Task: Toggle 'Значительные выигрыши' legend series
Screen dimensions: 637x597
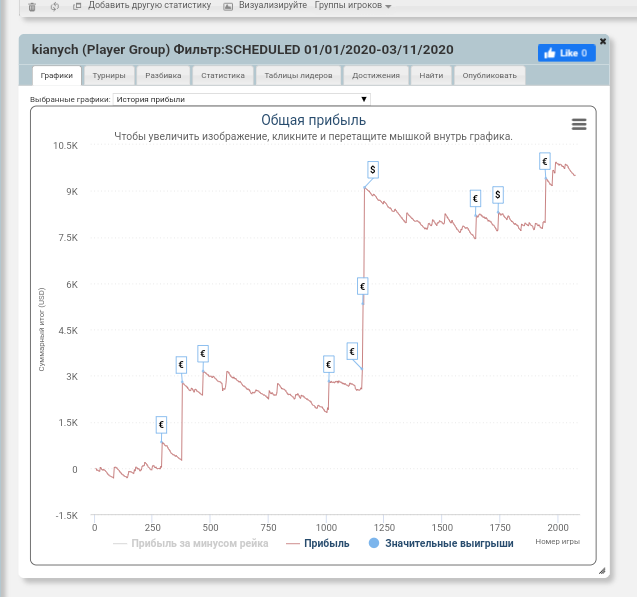Action: [x=441, y=543]
